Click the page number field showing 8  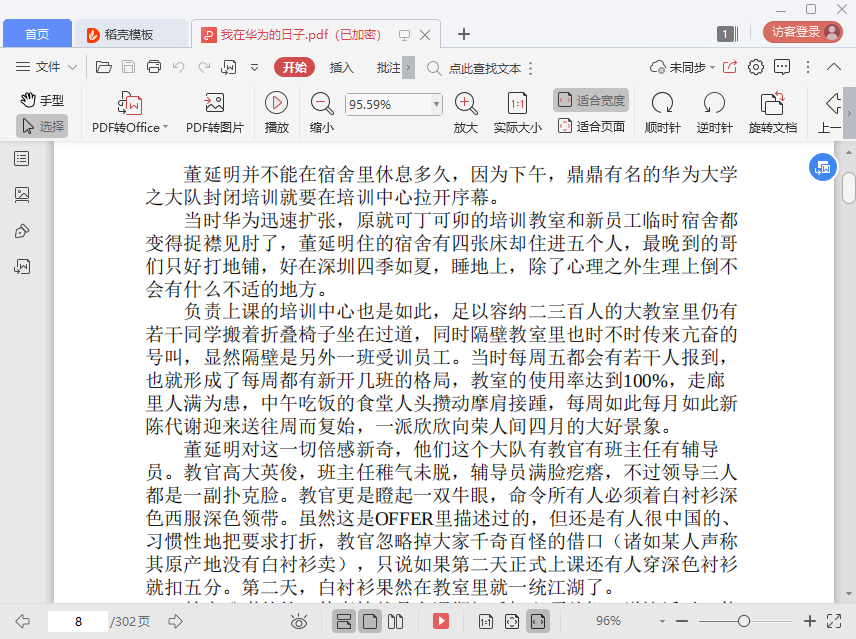click(78, 622)
